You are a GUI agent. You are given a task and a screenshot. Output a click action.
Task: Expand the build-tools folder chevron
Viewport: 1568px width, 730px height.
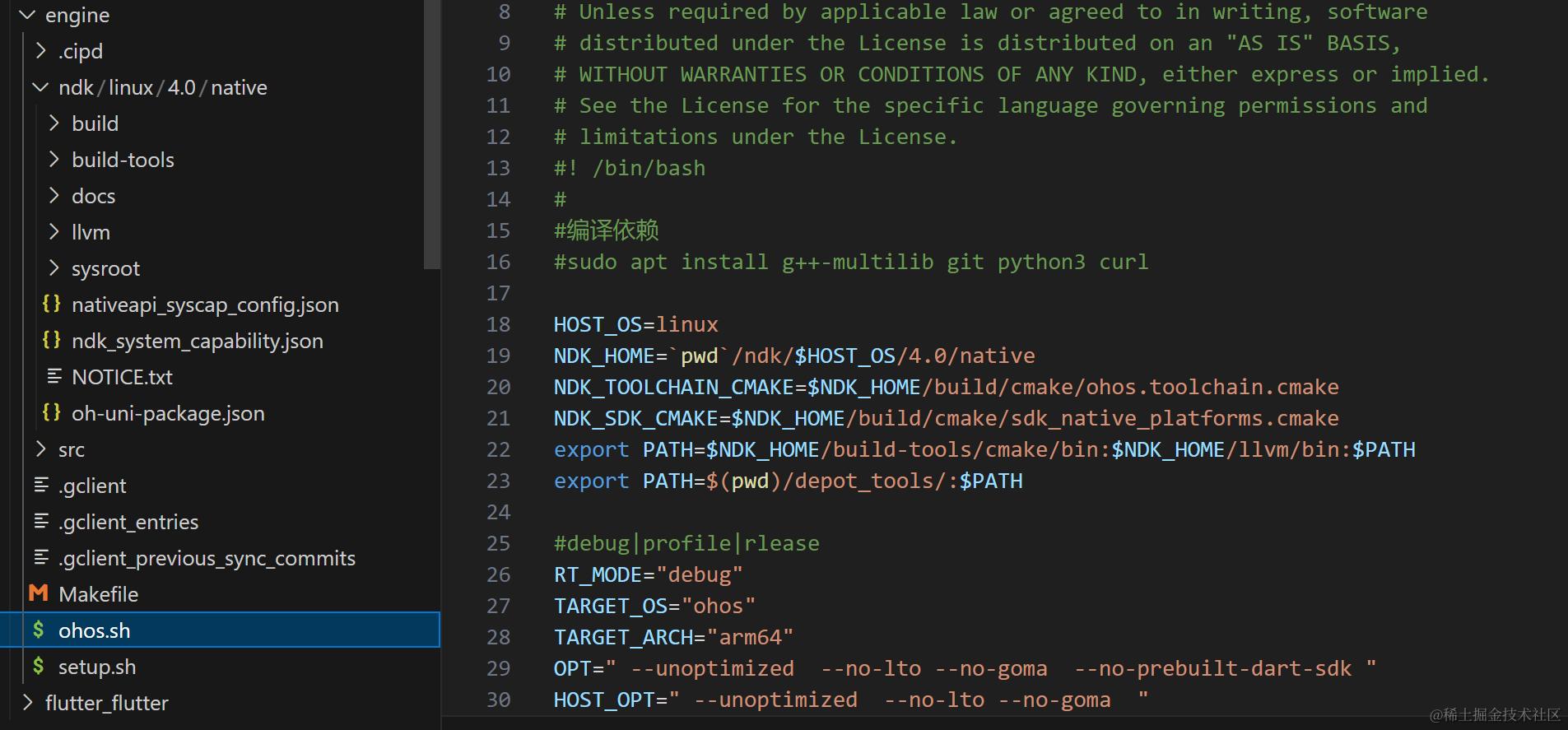click(54, 159)
